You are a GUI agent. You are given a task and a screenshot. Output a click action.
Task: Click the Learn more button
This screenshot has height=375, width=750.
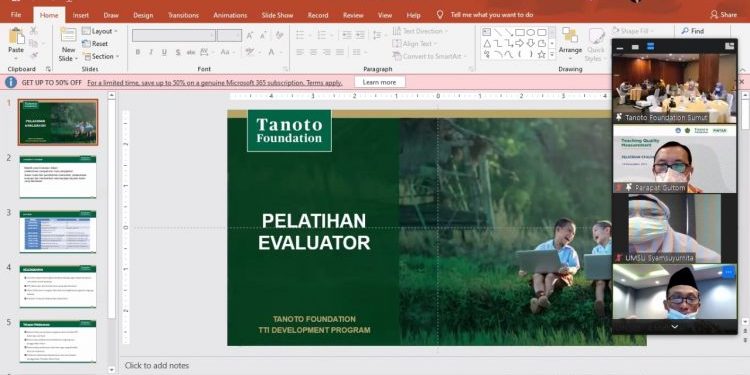click(380, 82)
